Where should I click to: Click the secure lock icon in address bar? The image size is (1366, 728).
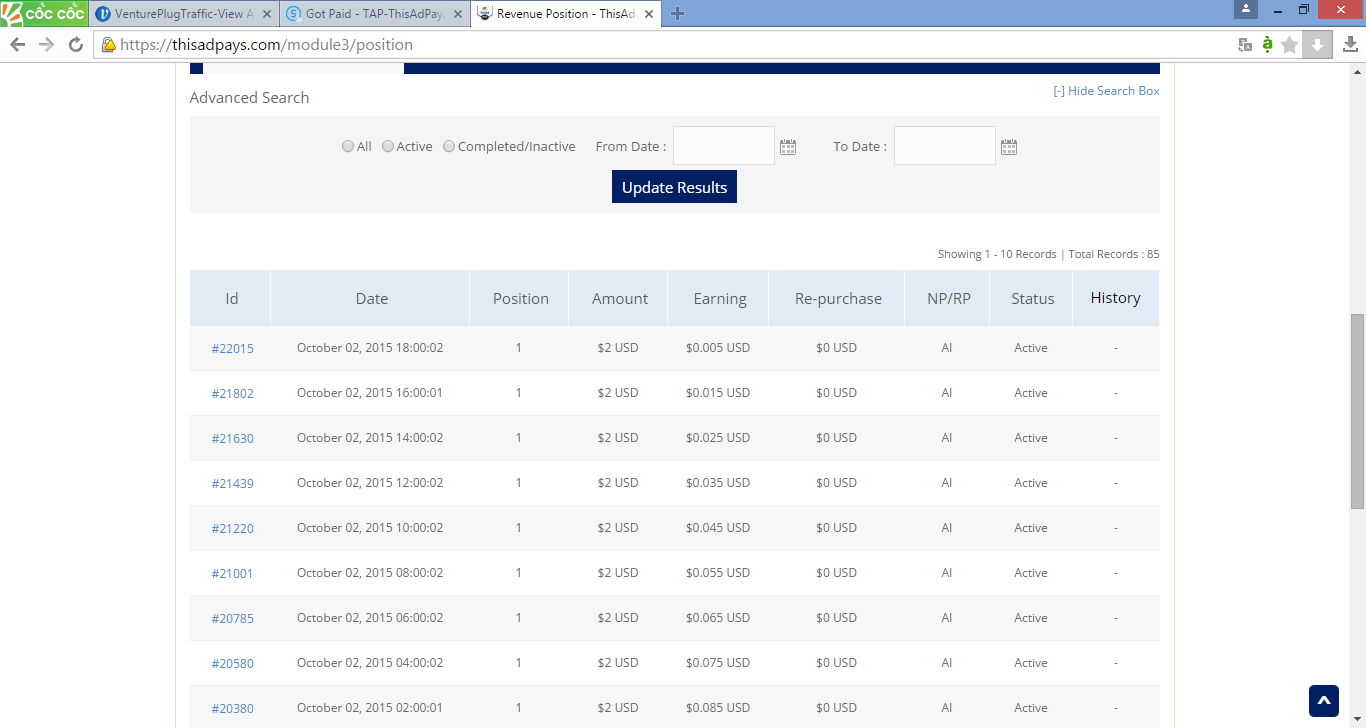coord(109,45)
